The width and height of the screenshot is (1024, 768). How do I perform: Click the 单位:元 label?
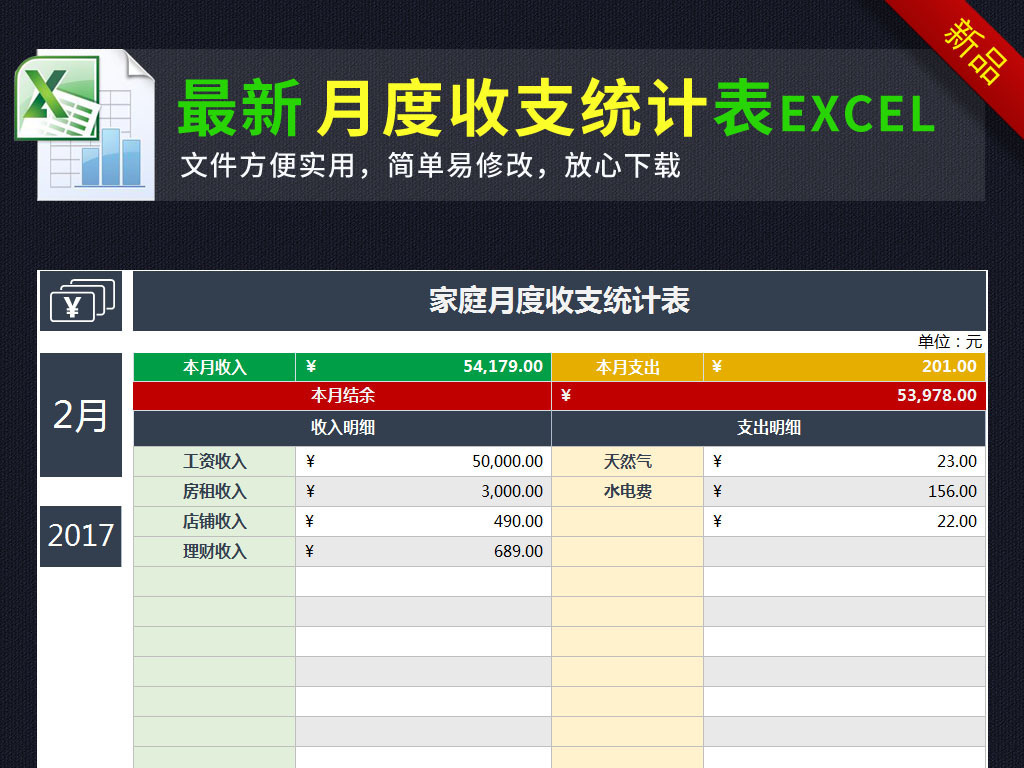coord(950,342)
